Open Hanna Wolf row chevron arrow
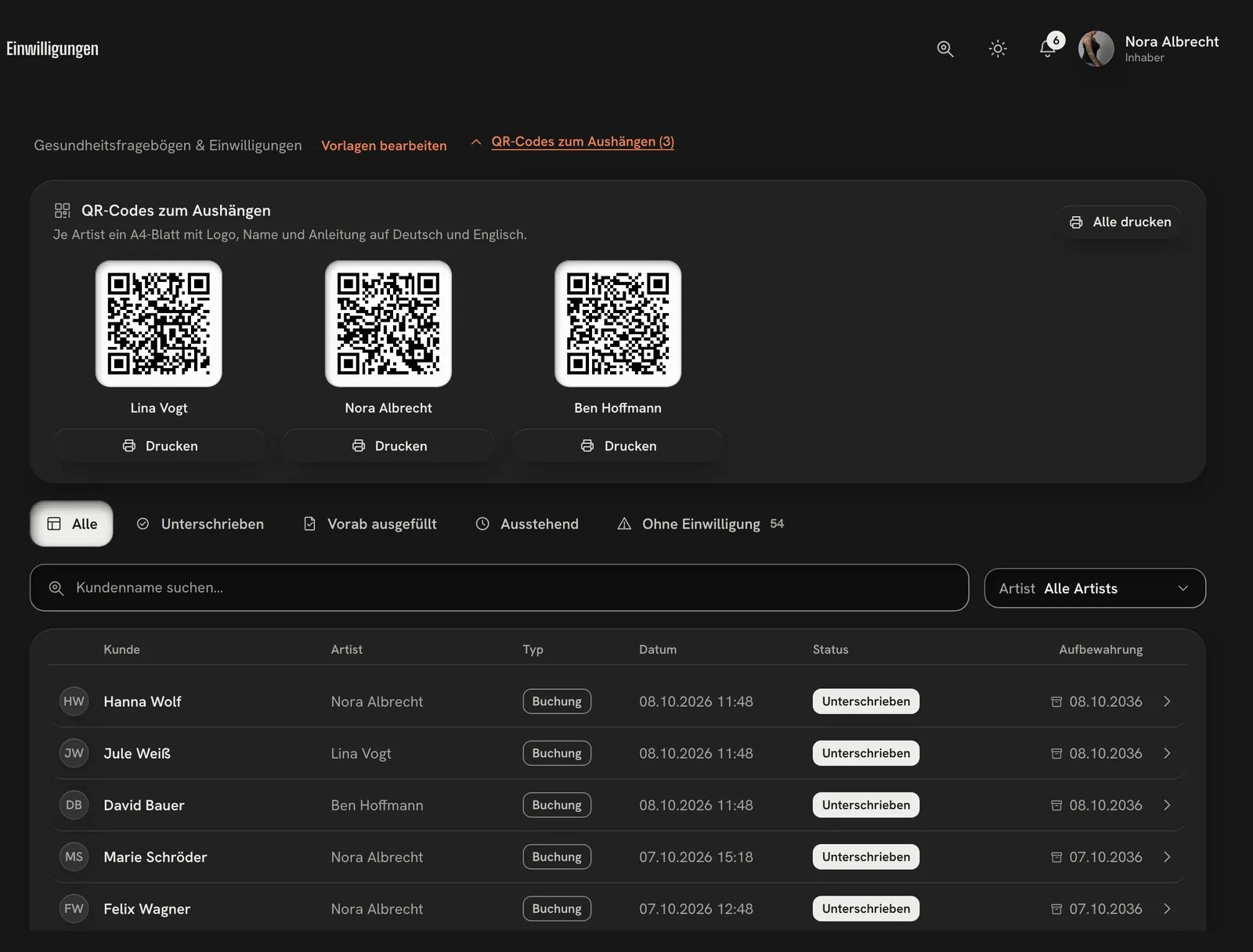 pos(1167,701)
